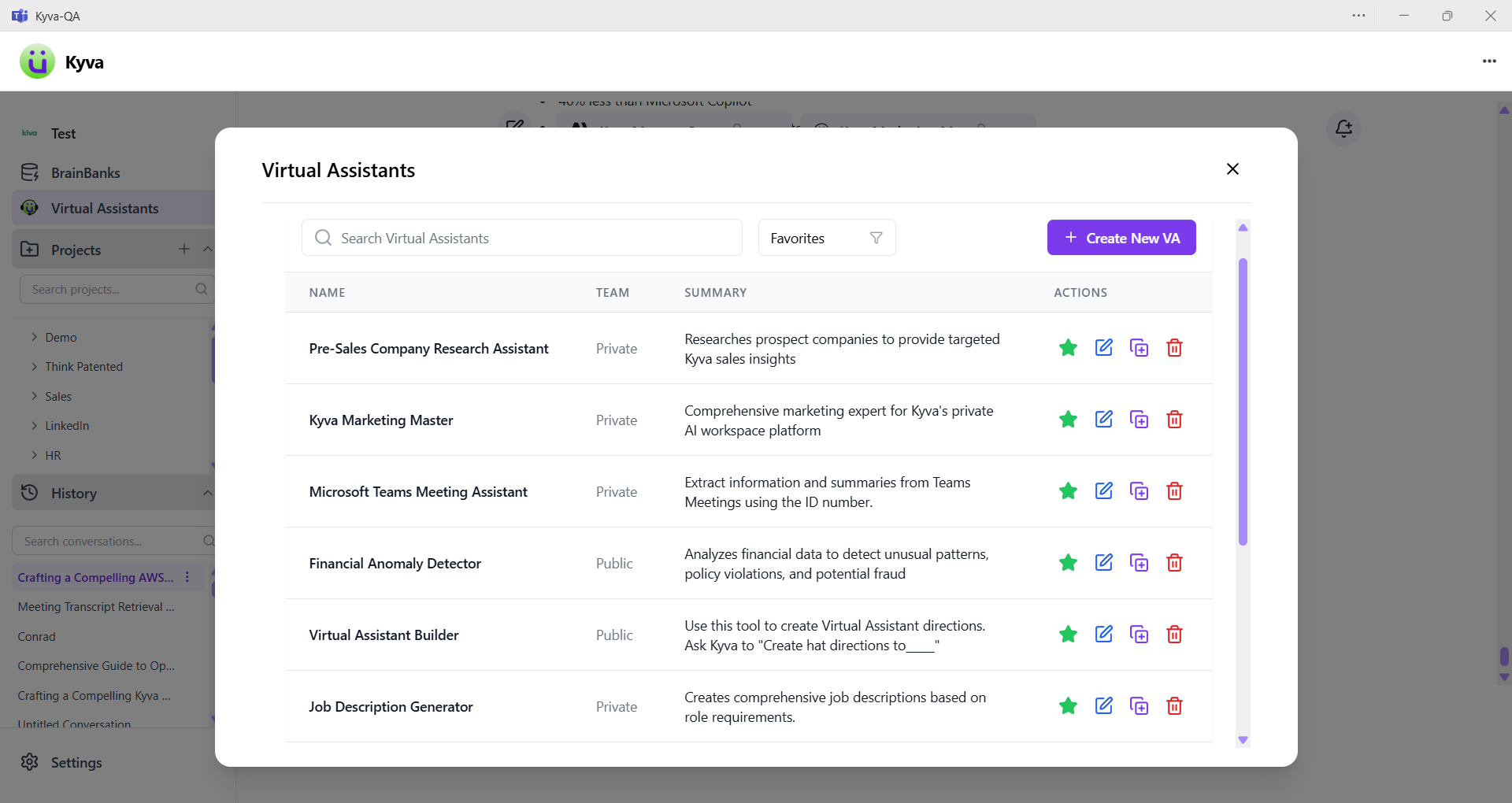Open Crafting a Compelling Kyva conversation

pyautogui.click(x=94, y=696)
